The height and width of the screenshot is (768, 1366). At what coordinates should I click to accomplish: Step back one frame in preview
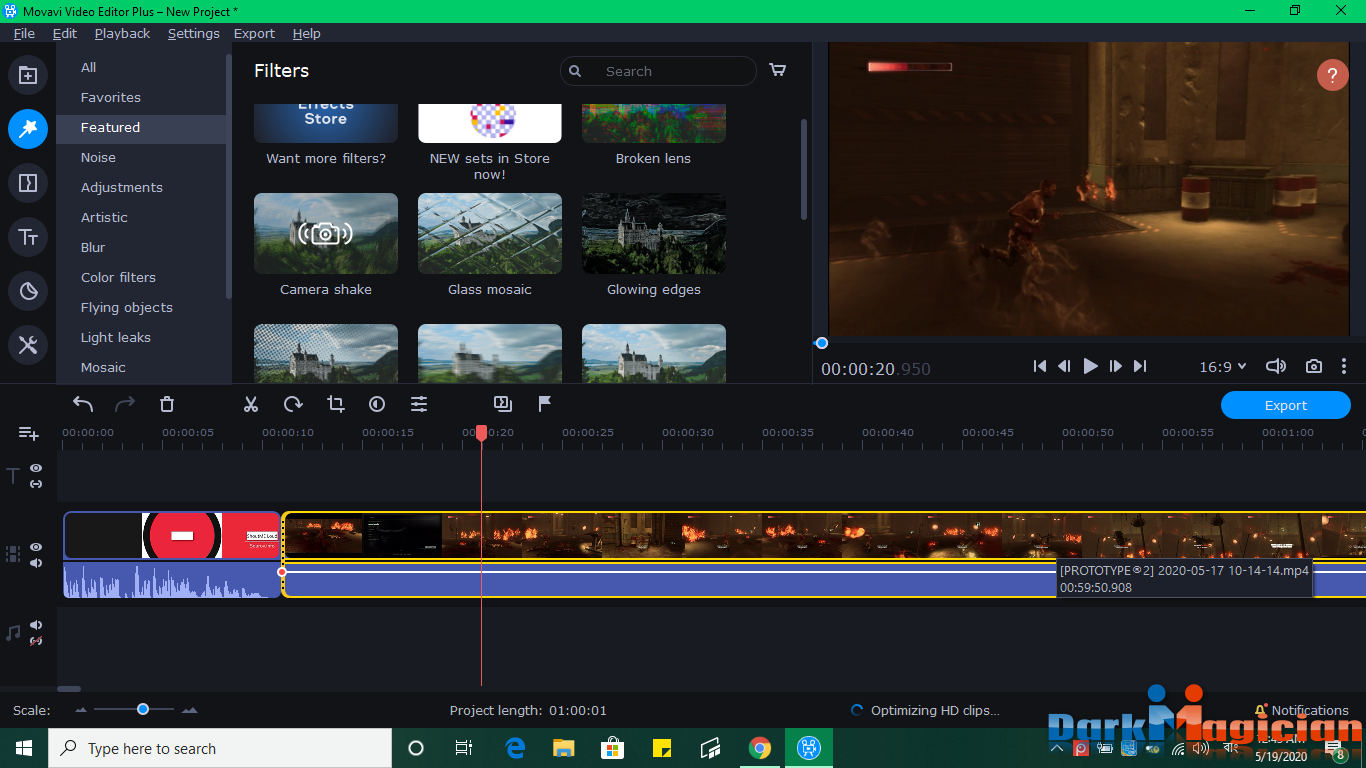pyautogui.click(x=1065, y=367)
